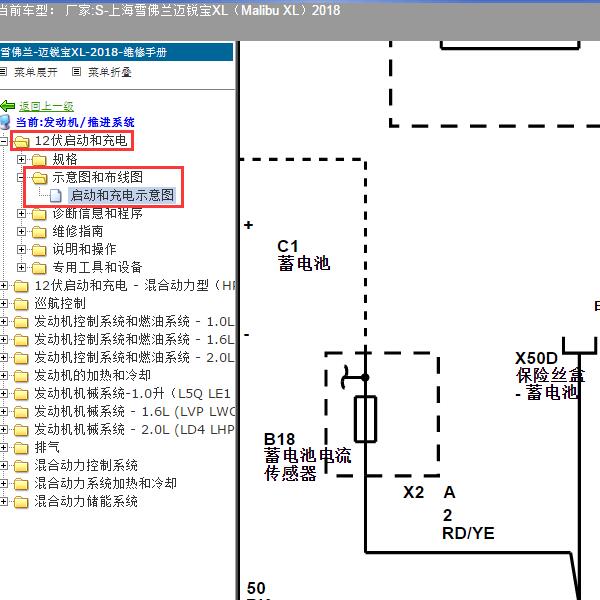The image size is (600, 600).
Task: Select the 混合动力储能系统 item
Action: point(86,501)
